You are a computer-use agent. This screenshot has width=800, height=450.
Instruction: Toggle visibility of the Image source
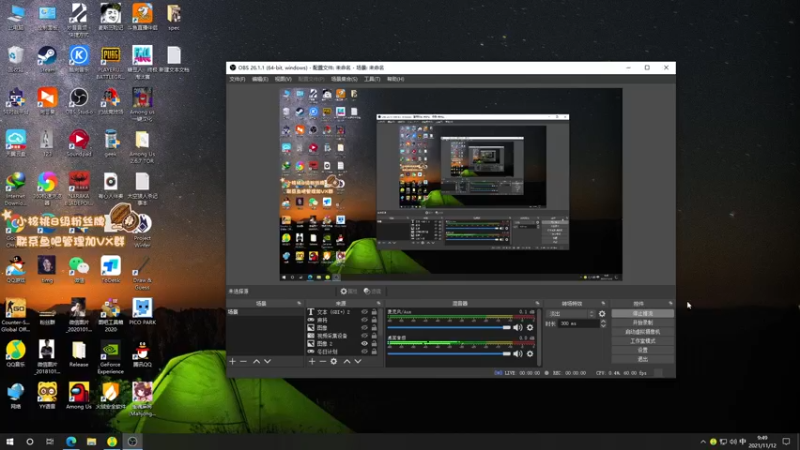coord(364,328)
